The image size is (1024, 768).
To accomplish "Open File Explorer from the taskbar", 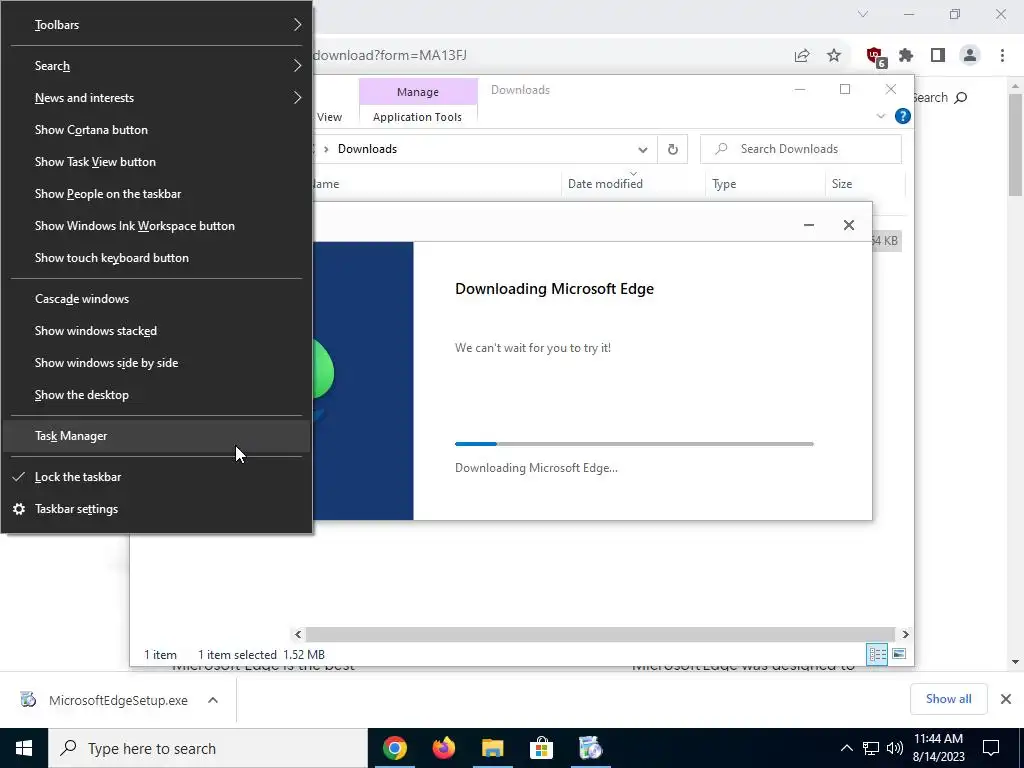I will point(492,748).
